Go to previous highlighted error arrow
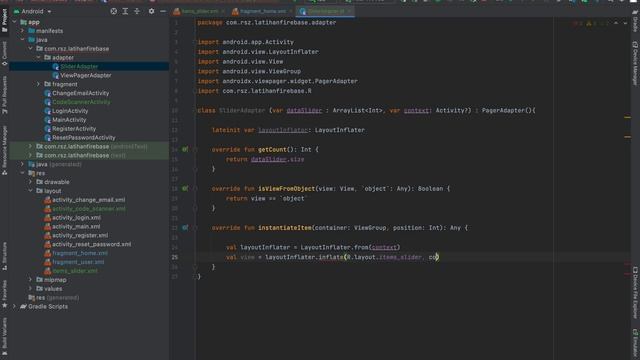This screenshot has height=360, width=640. click(x=616, y=23)
